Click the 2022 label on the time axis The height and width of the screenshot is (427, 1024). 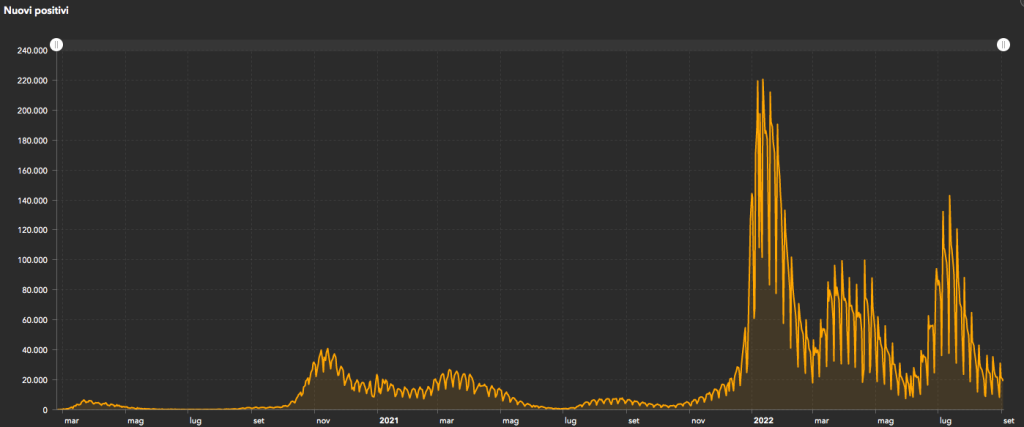coord(762,421)
